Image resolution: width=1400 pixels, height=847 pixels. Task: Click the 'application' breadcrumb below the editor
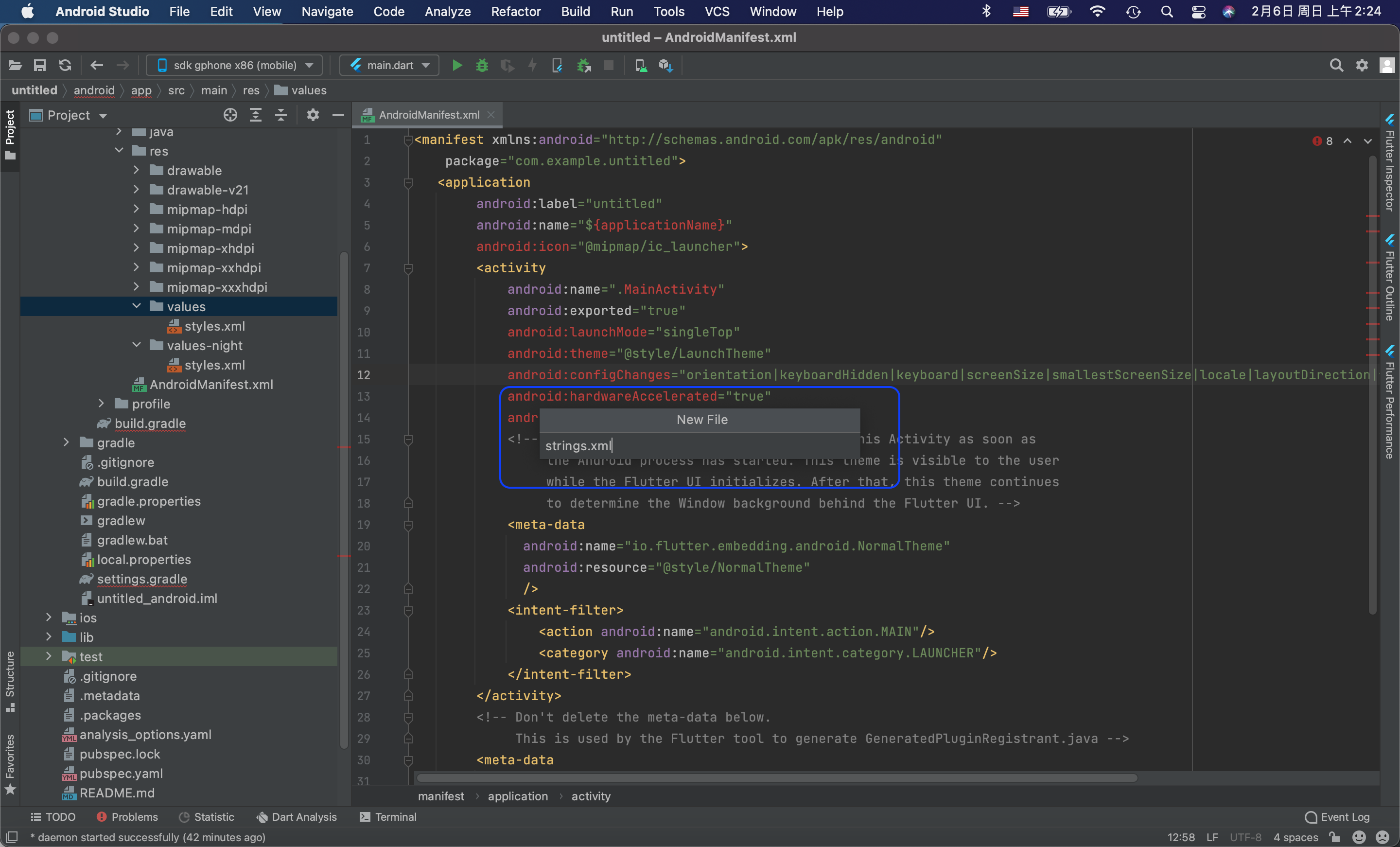[518, 796]
